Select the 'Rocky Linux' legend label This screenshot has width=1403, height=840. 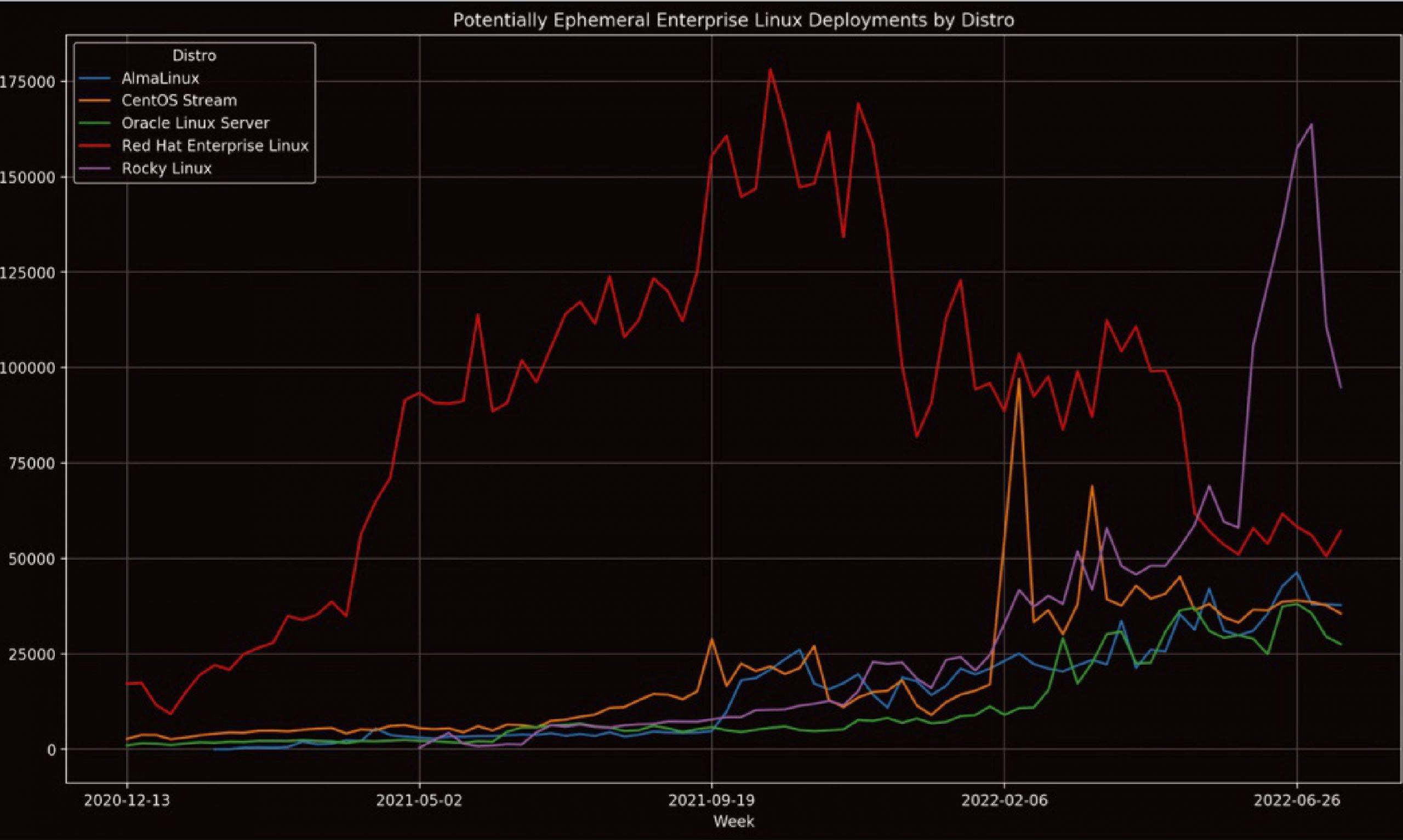point(167,169)
